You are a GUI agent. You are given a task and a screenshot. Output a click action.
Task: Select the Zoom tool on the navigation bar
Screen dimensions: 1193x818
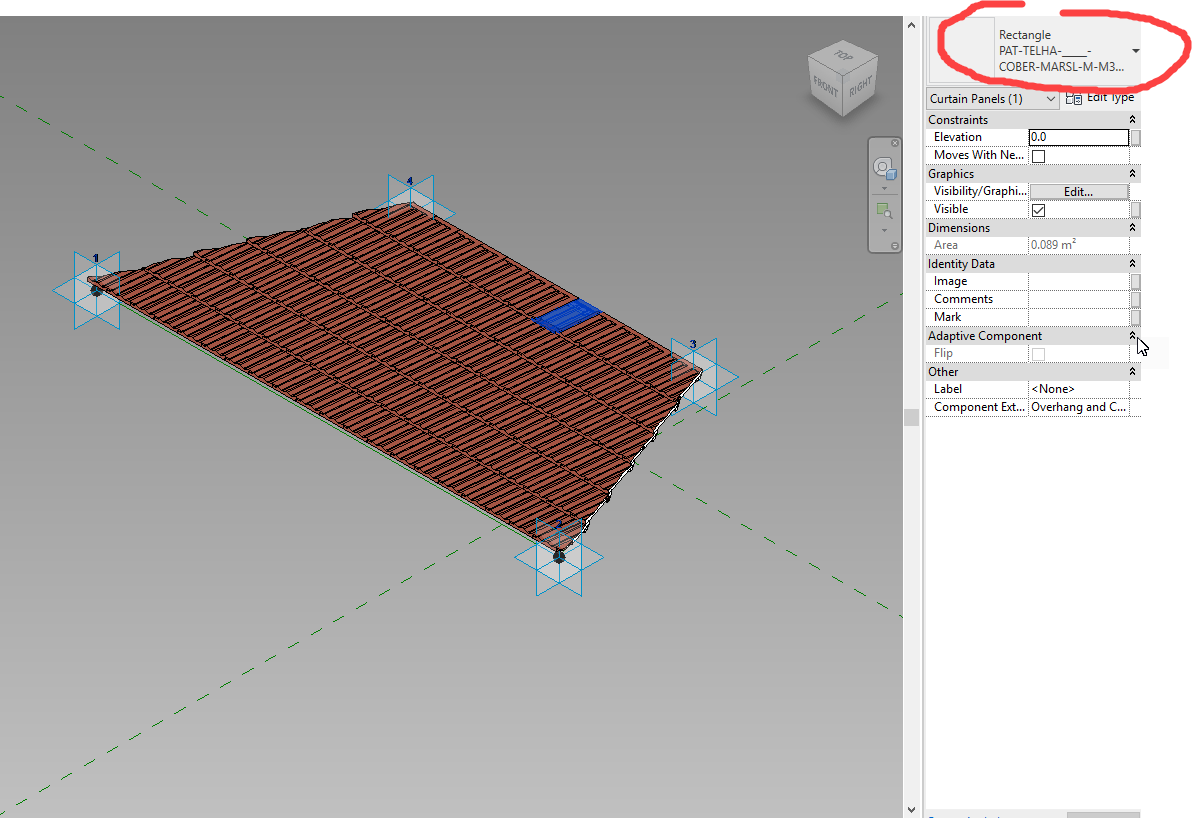click(x=883, y=209)
